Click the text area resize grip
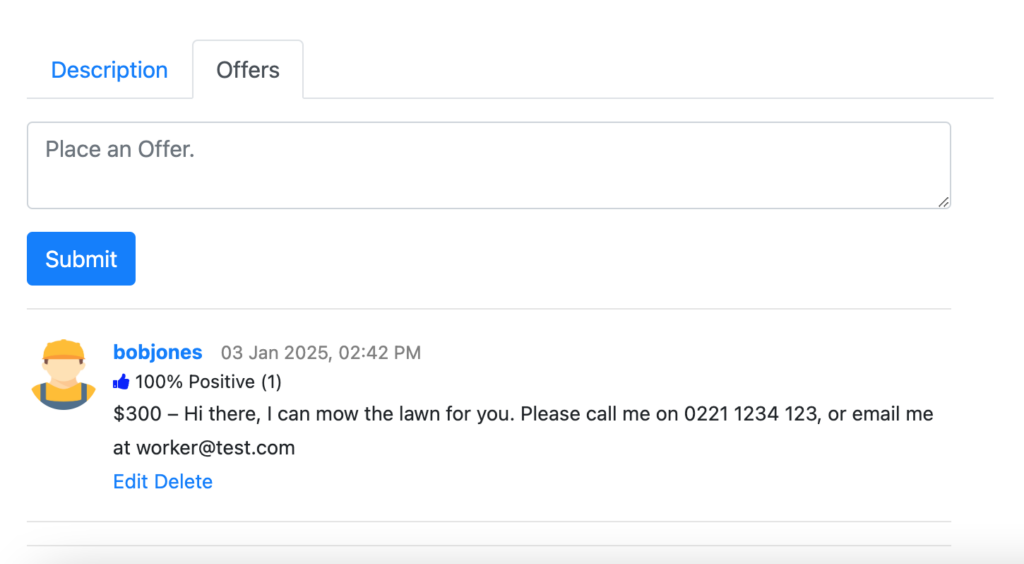Screen dimensions: 1024x564 (x=944, y=202)
